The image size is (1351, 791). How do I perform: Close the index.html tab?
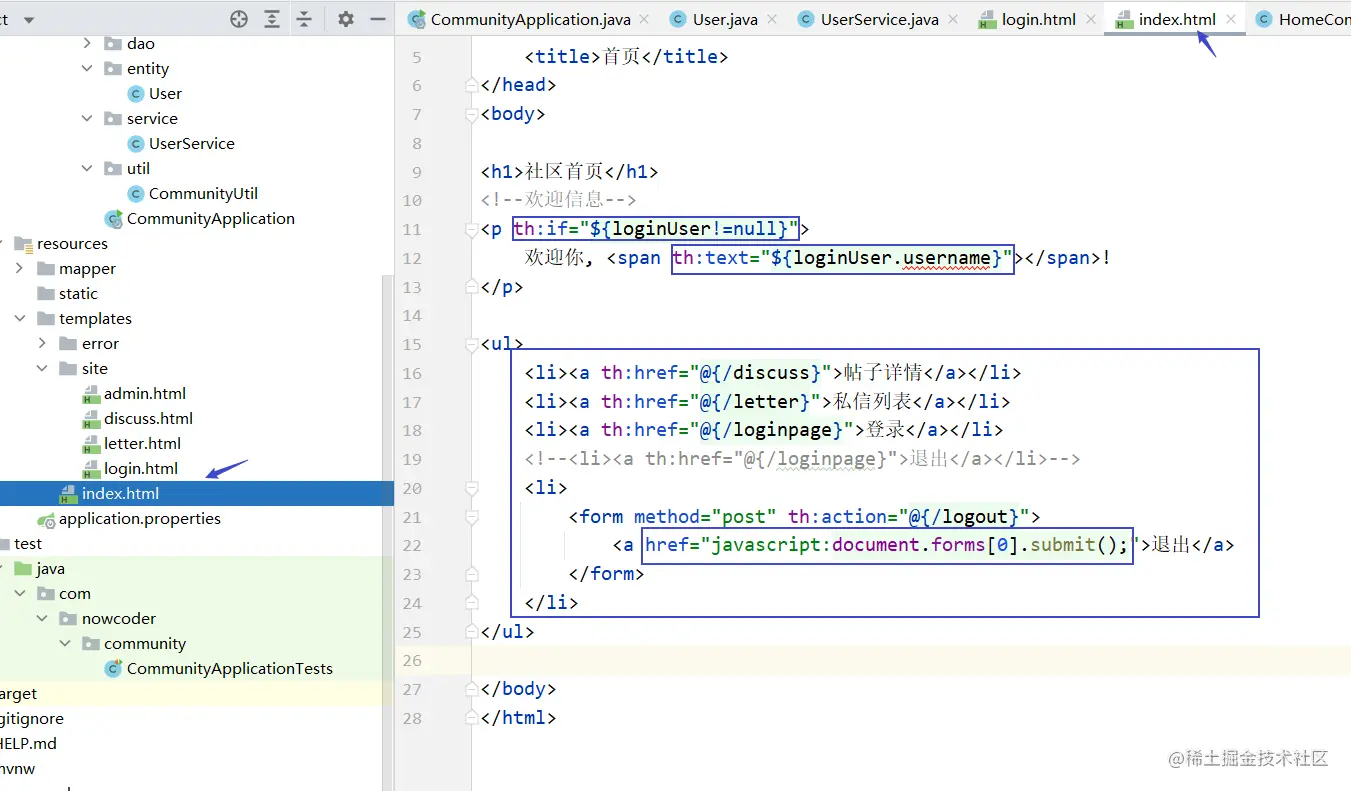tap(1231, 19)
